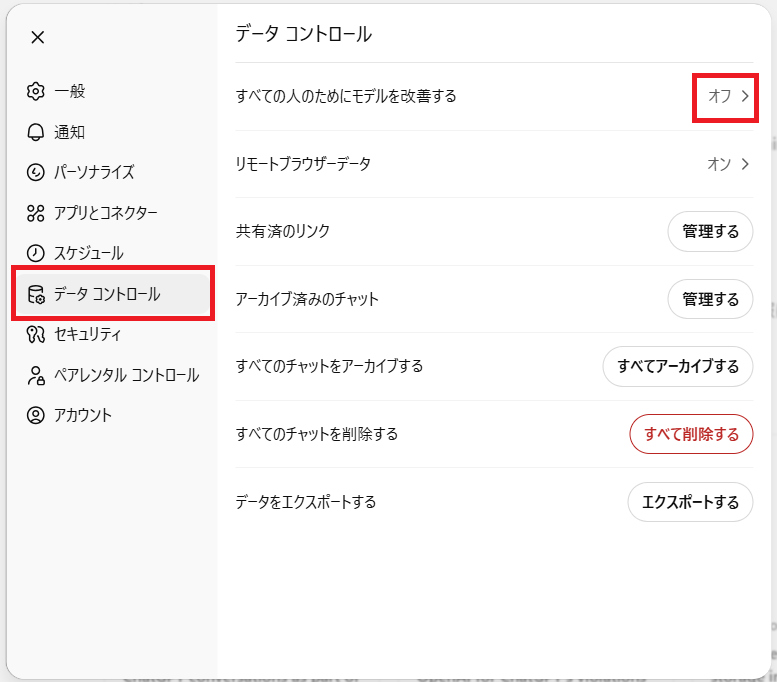Click the red すべて削除する button
777x682 pixels.
tap(690, 434)
